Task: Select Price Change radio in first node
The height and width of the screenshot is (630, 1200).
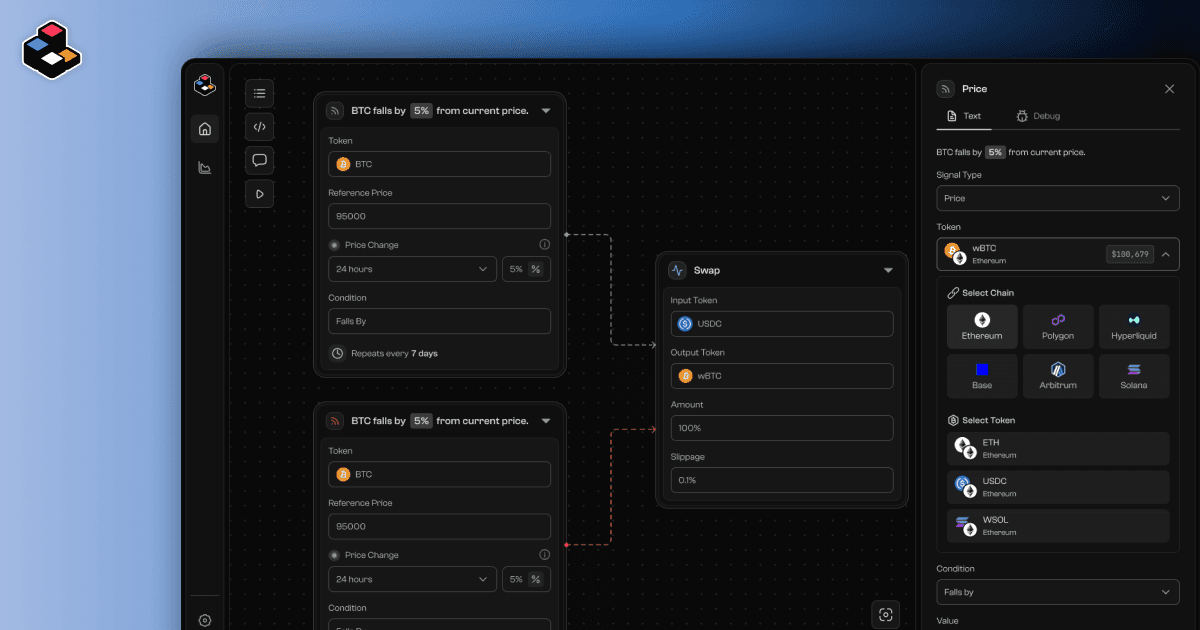Action: (x=334, y=245)
